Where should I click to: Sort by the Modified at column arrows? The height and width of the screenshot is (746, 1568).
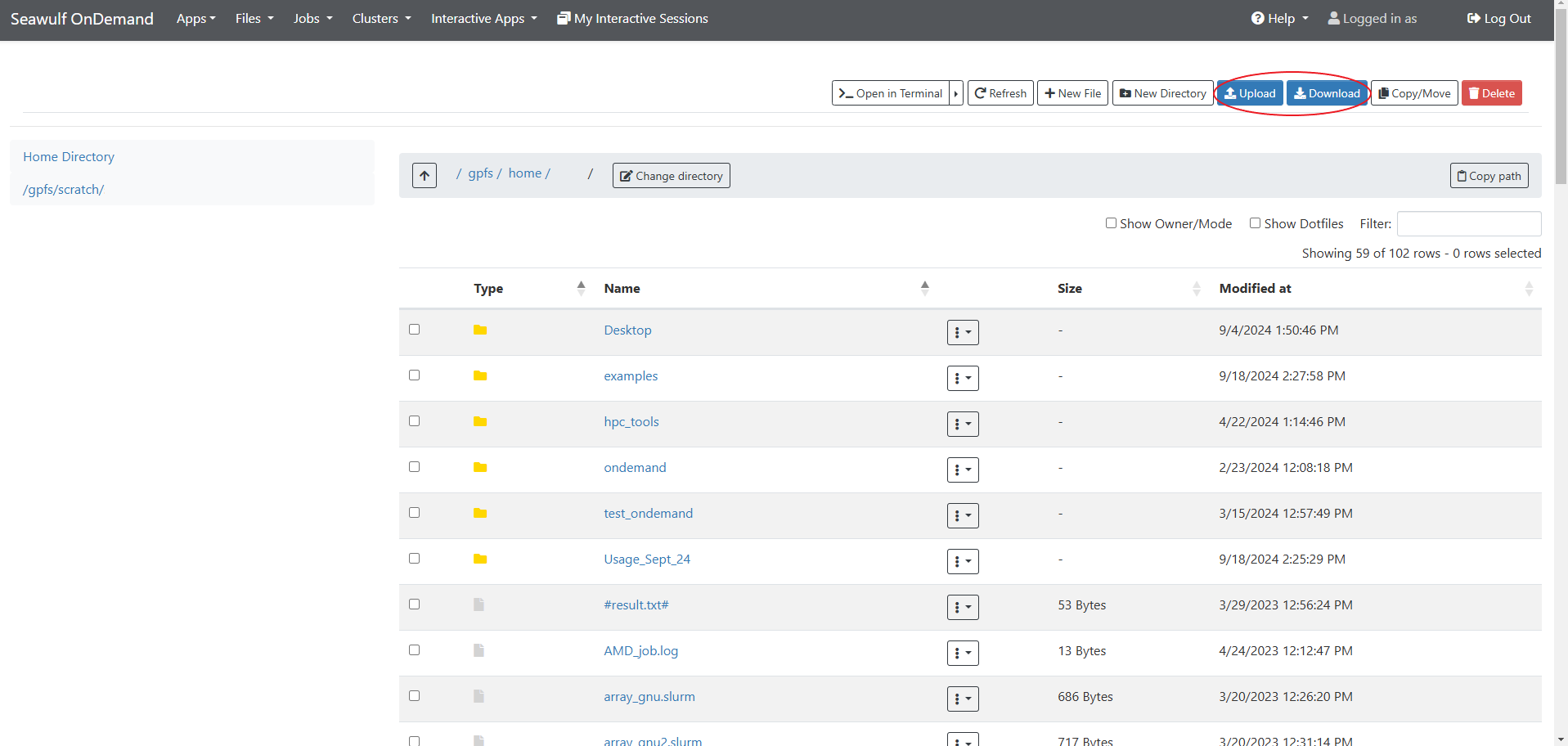click(x=1529, y=288)
